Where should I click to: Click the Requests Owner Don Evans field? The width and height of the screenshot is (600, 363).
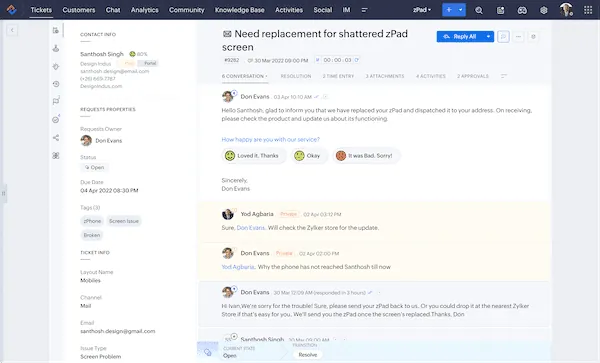(x=101, y=140)
